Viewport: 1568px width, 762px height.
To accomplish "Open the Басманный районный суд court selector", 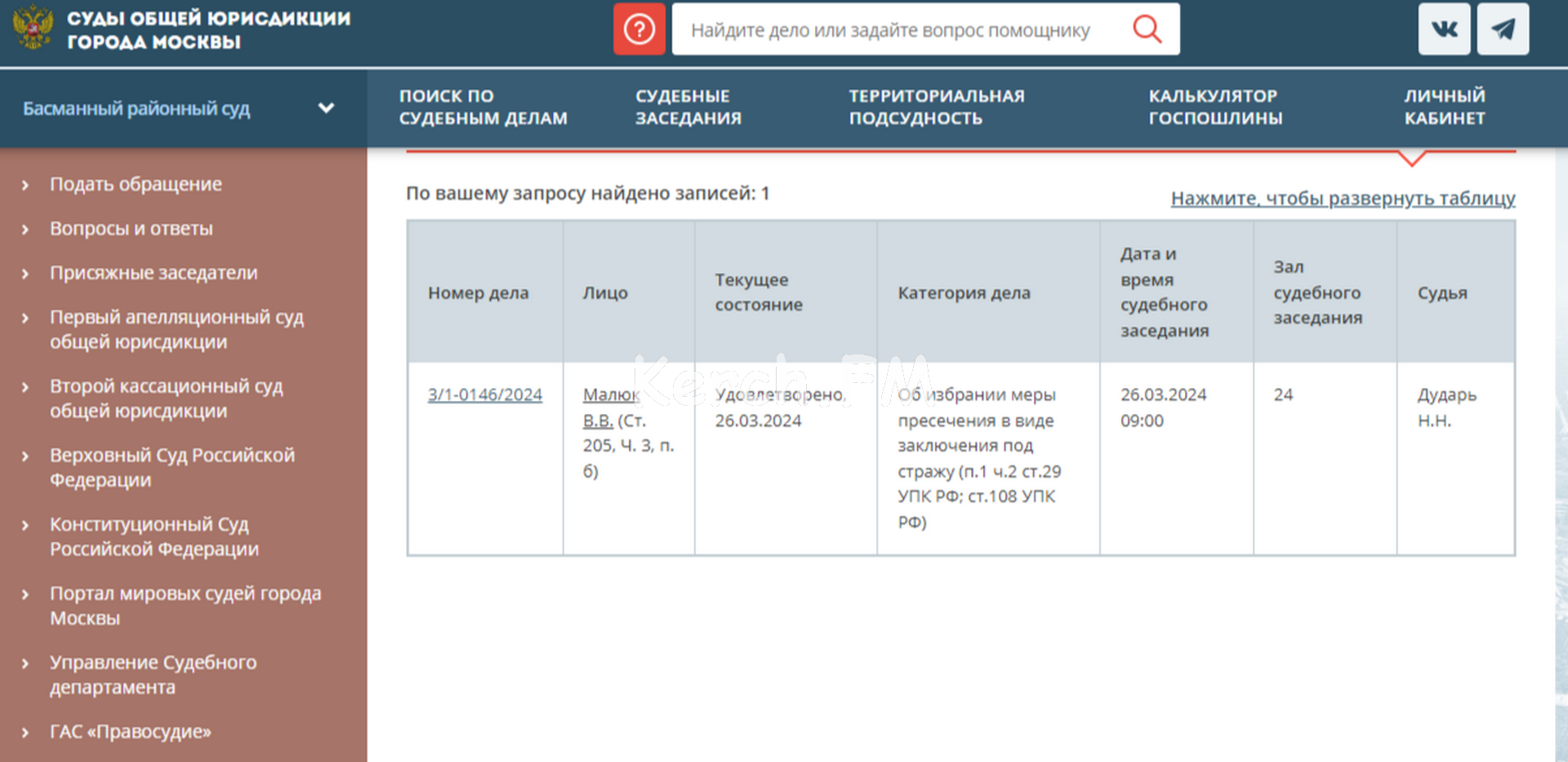I will click(183, 108).
